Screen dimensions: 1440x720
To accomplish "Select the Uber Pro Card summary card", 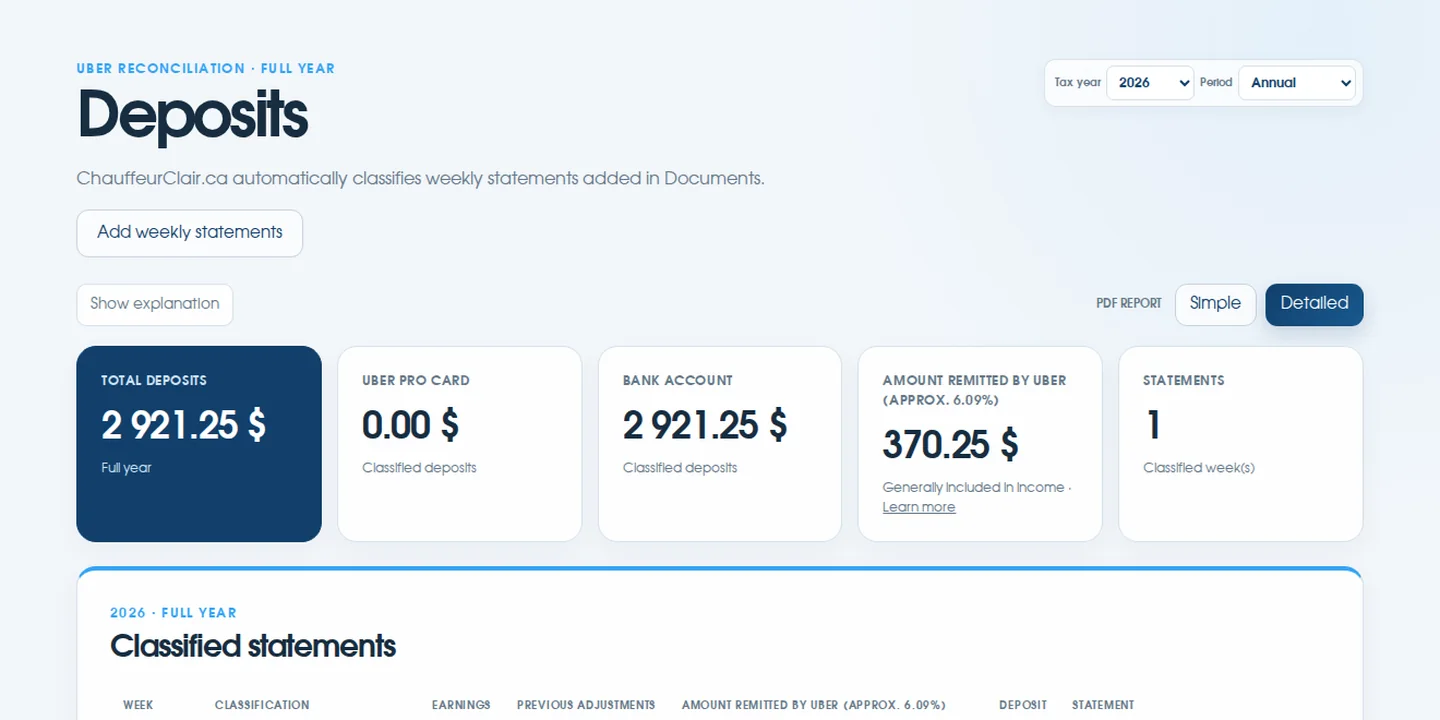I will click(460, 444).
